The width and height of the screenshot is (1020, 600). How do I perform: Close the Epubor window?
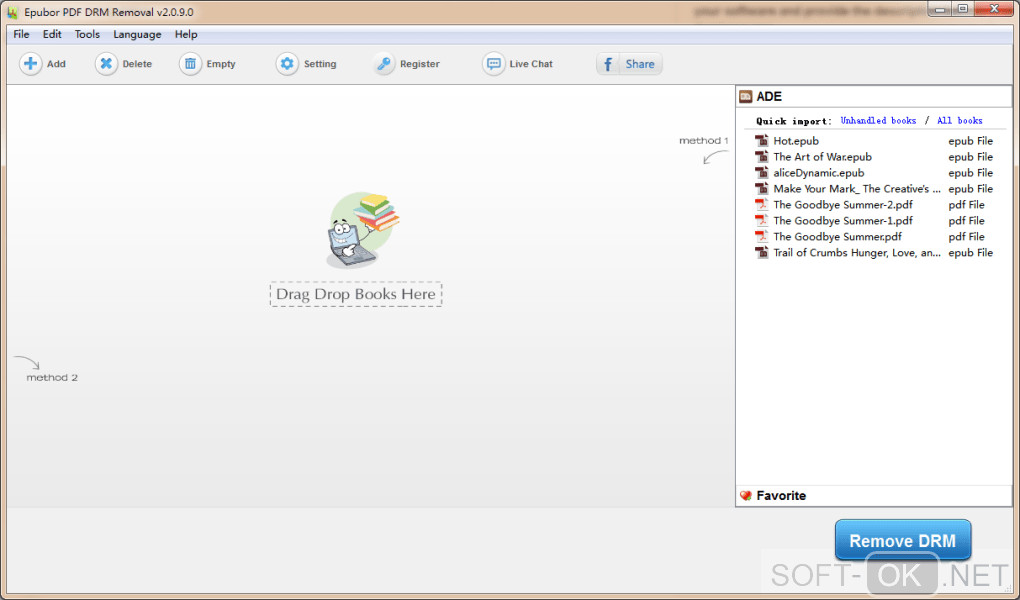[x=995, y=9]
